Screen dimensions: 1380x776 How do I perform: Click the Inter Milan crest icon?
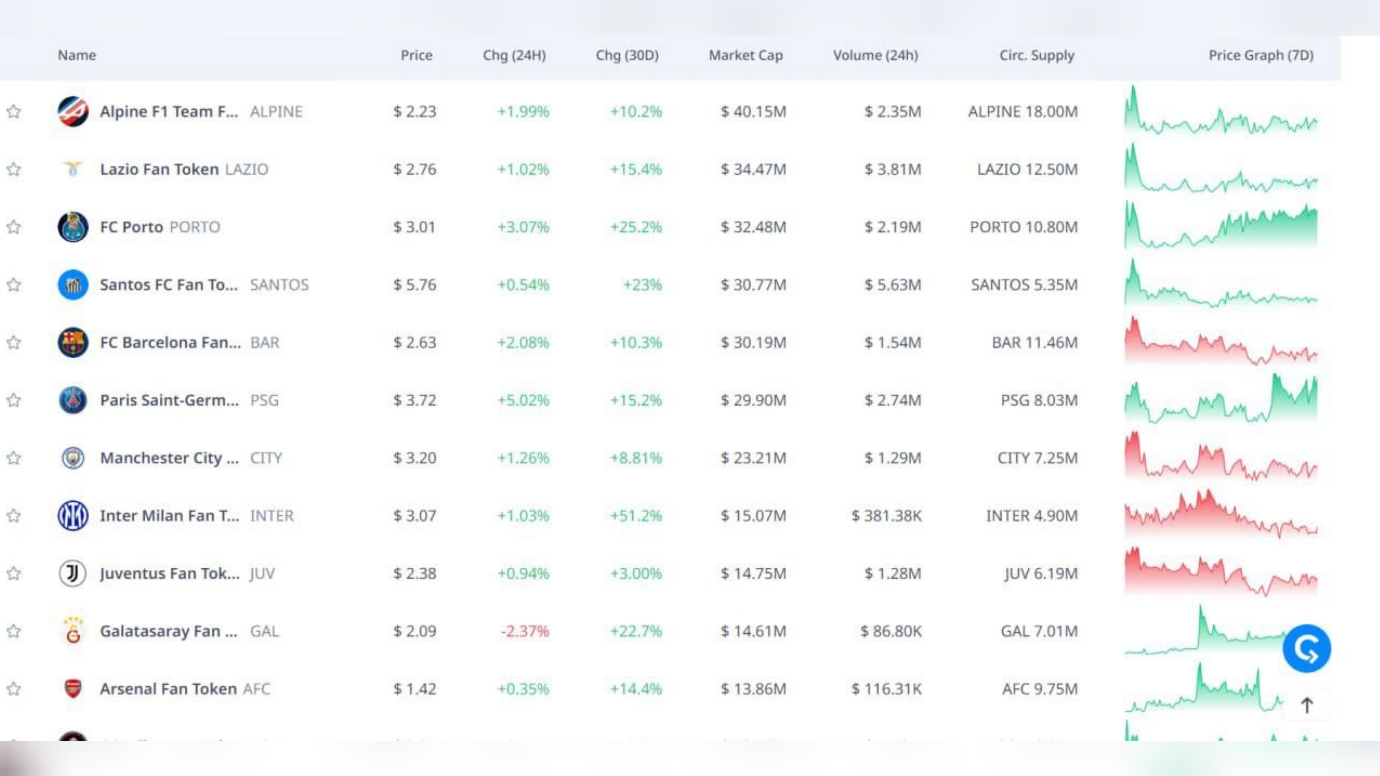click(x=73, y=516)
